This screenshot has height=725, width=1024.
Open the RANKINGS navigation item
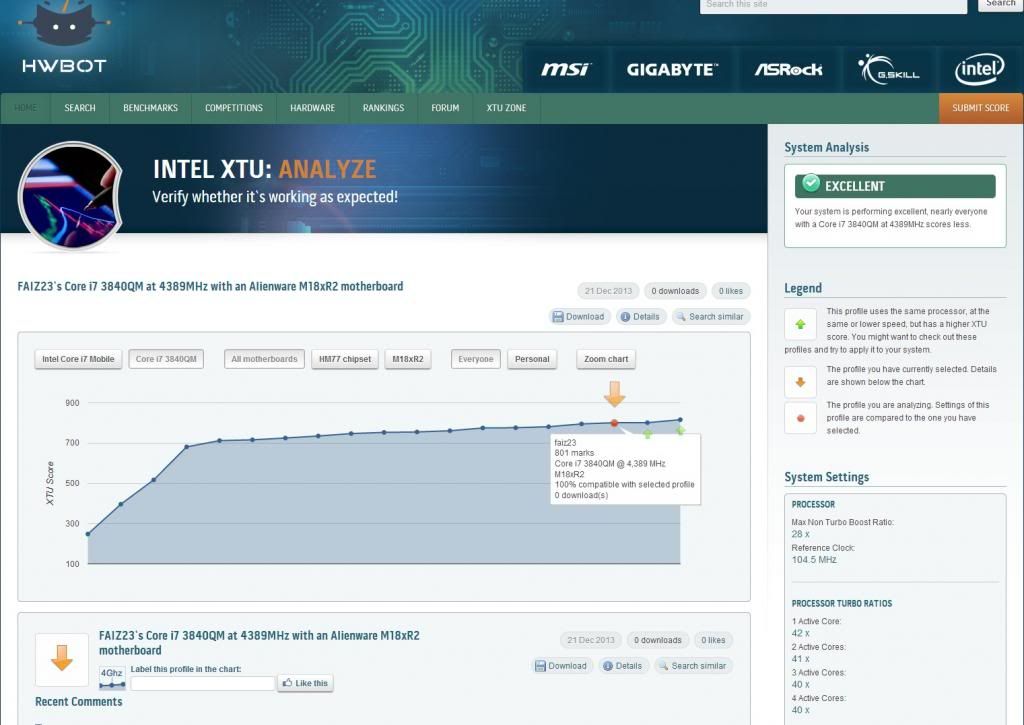(383, 108)
